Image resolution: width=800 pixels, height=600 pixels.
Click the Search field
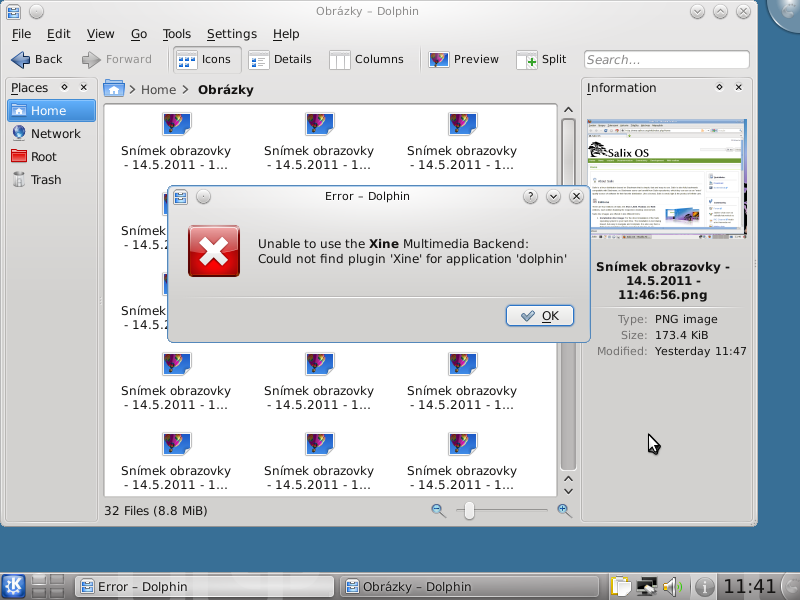pos(666,60)
